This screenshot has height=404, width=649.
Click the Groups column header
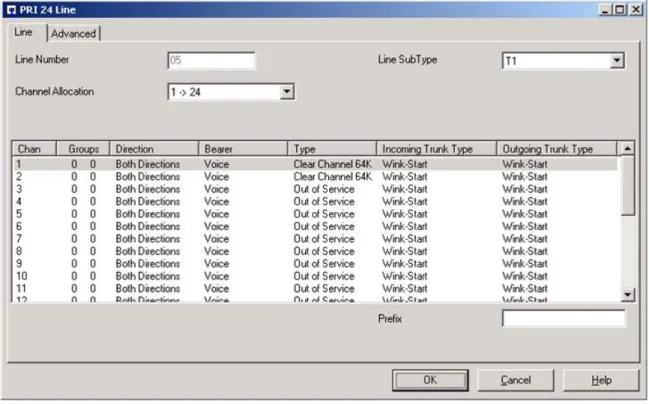point(83,149)
